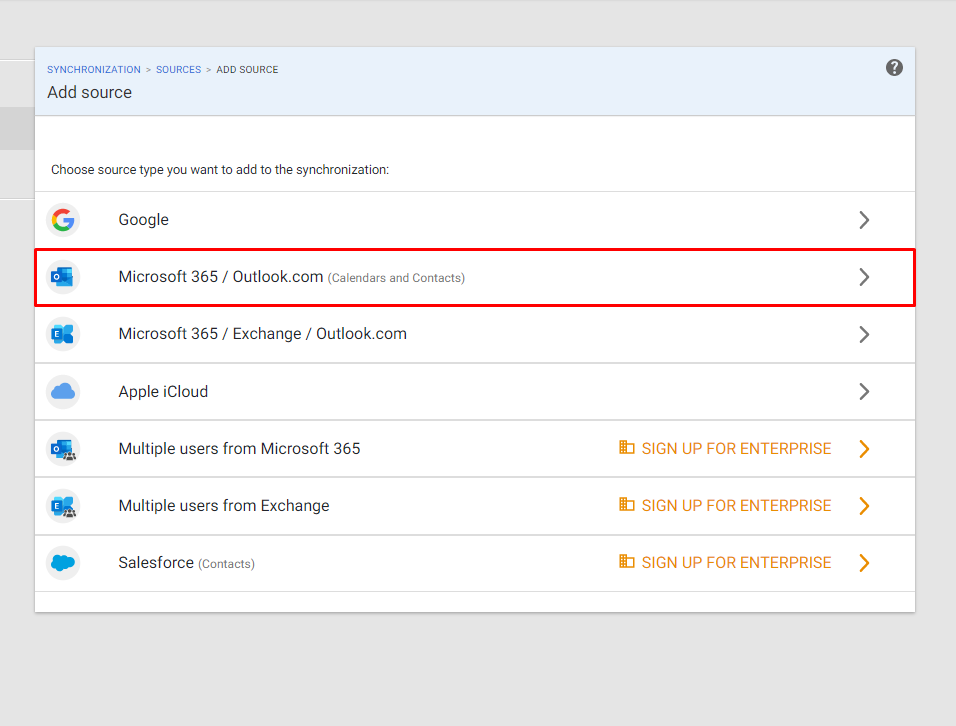Viewport: 956px width, 726px height.
Task: Expand Microsoft 365 / Exchange / Outlook.com chevron
Action: point(864,334)
